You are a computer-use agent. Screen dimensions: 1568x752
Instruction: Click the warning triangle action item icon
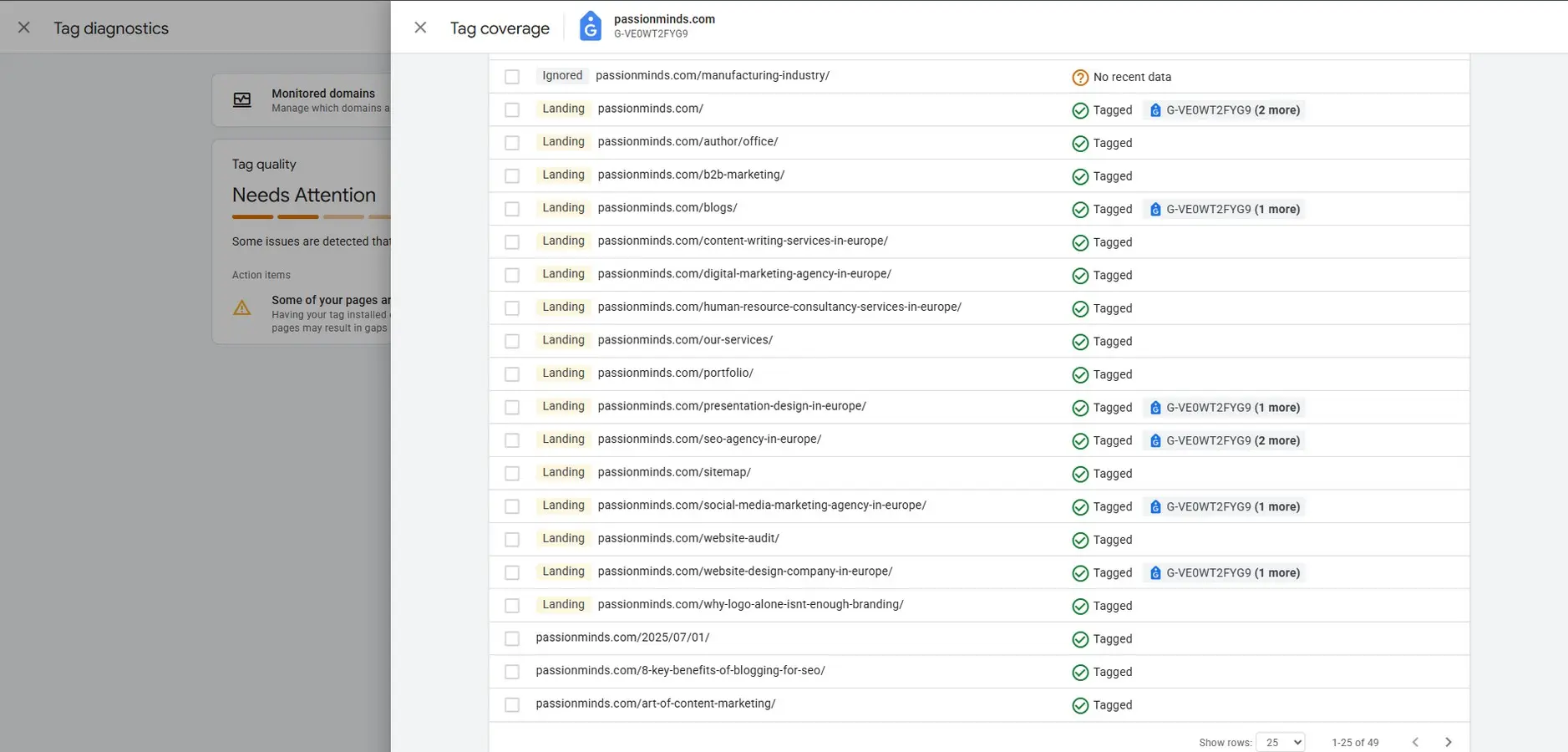tap(242, 308)
